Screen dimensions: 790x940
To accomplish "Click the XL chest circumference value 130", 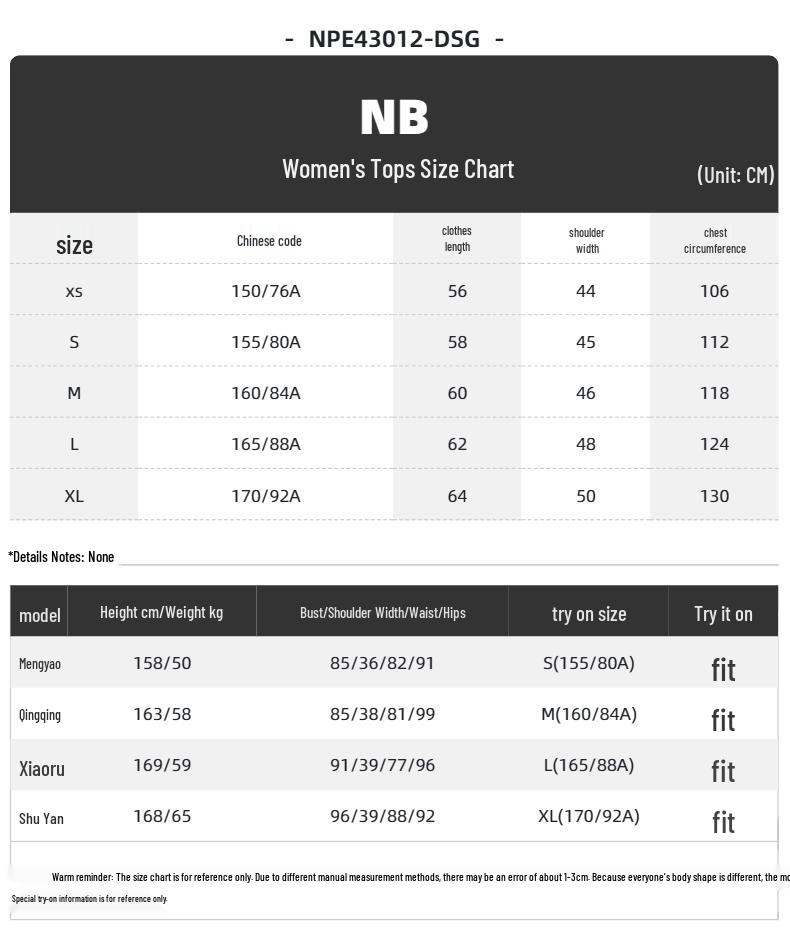I will click(x=714, y=496).
